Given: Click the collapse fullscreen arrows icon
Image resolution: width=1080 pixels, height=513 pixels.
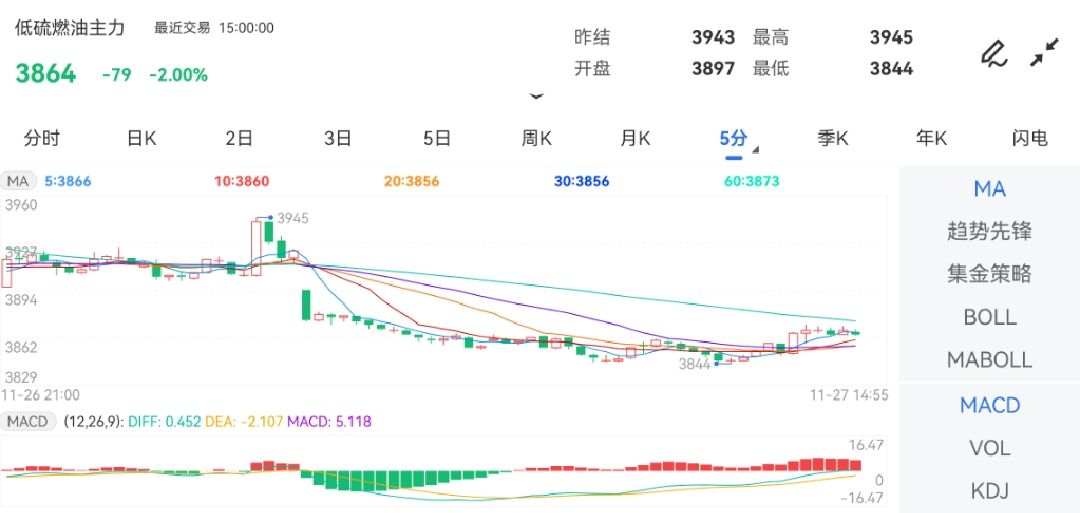Looking at the screenshot, I should pyautogui.click(x=1044, y=52).
